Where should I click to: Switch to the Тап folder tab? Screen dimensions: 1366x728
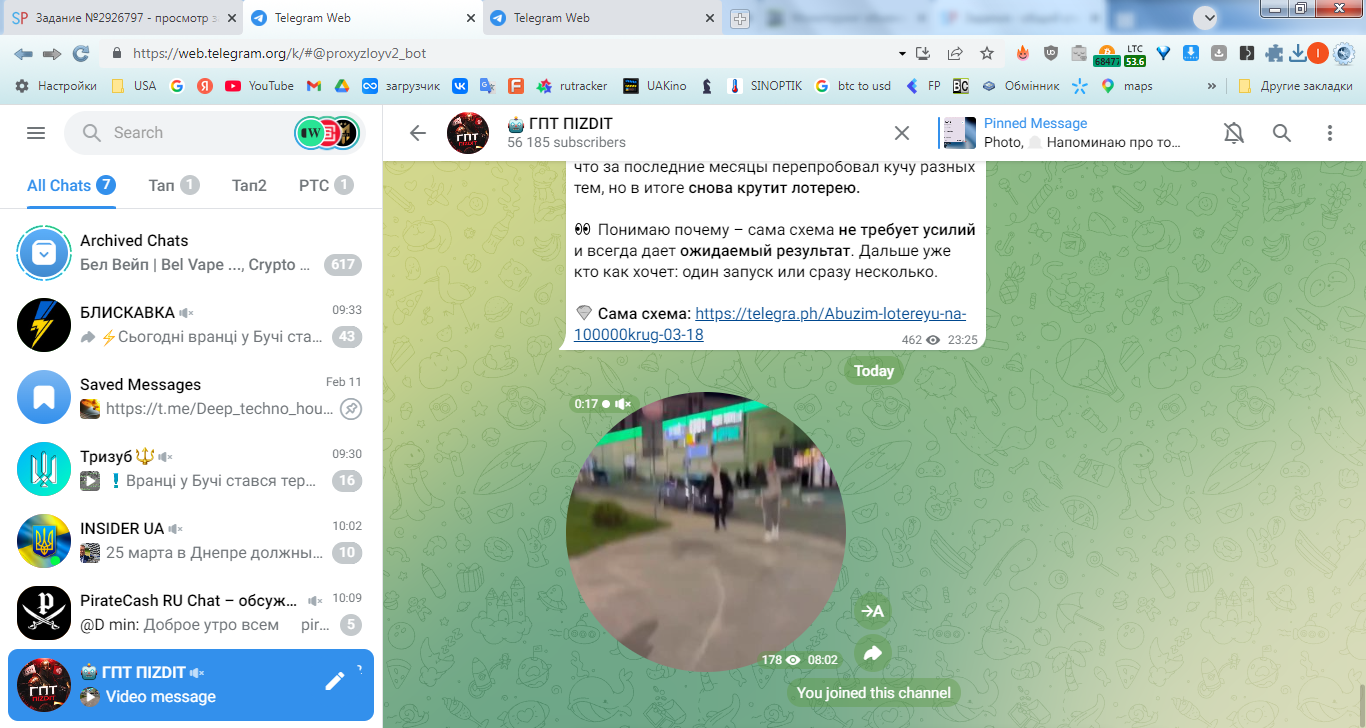(174, 185)
